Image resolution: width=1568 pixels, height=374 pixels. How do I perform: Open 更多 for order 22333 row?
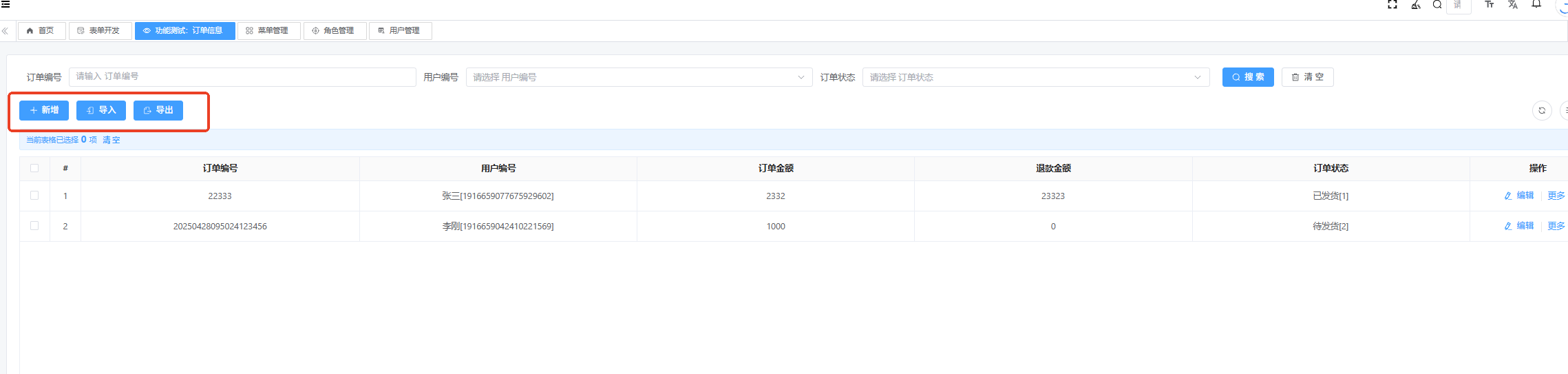click(x=1556, y=196)
